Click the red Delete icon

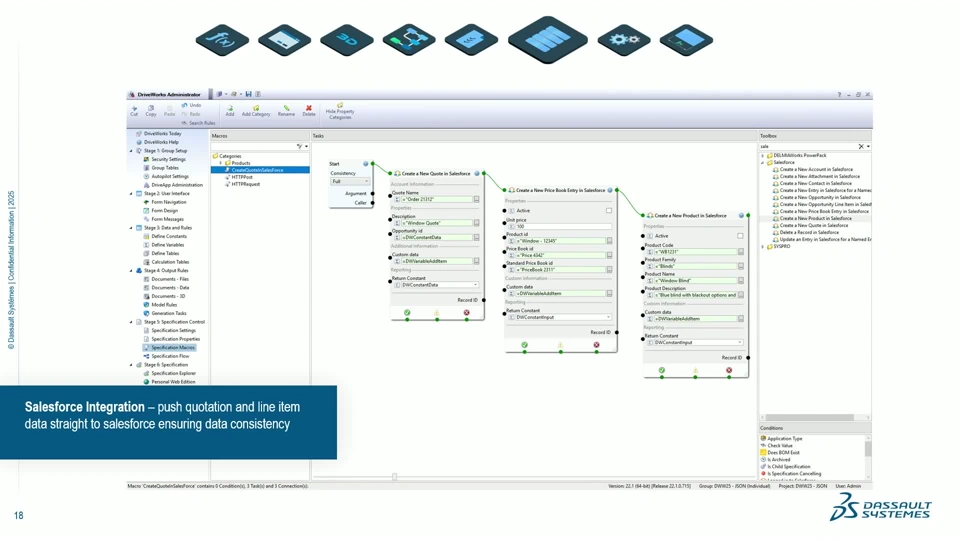click(309, 110)
